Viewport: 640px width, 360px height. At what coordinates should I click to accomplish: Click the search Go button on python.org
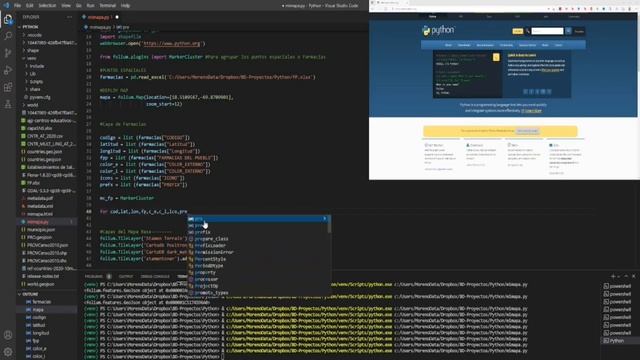tap(568, 31)
